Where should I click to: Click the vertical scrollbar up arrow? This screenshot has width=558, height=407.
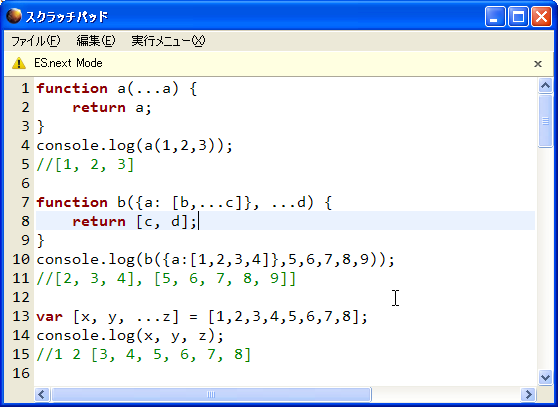coord(545,85)
